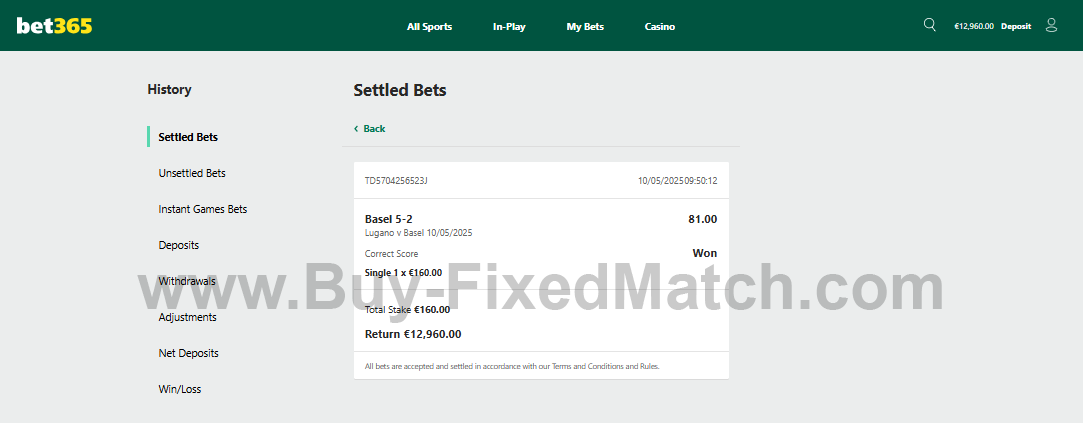Click the Deposit button in header
Screen dimensions: 1083x423
(1016, 27)
